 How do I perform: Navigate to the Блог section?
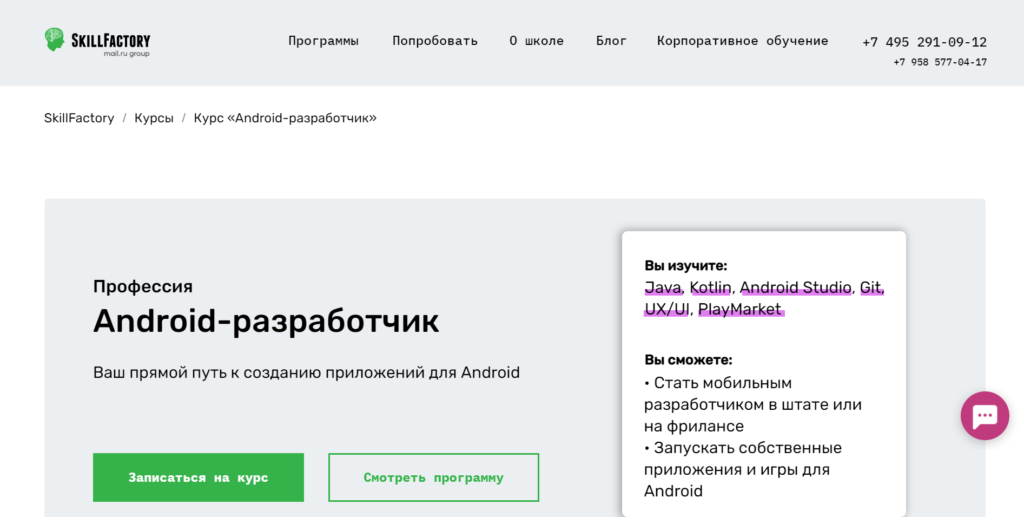pyautogui.click(x=611, y=41)
